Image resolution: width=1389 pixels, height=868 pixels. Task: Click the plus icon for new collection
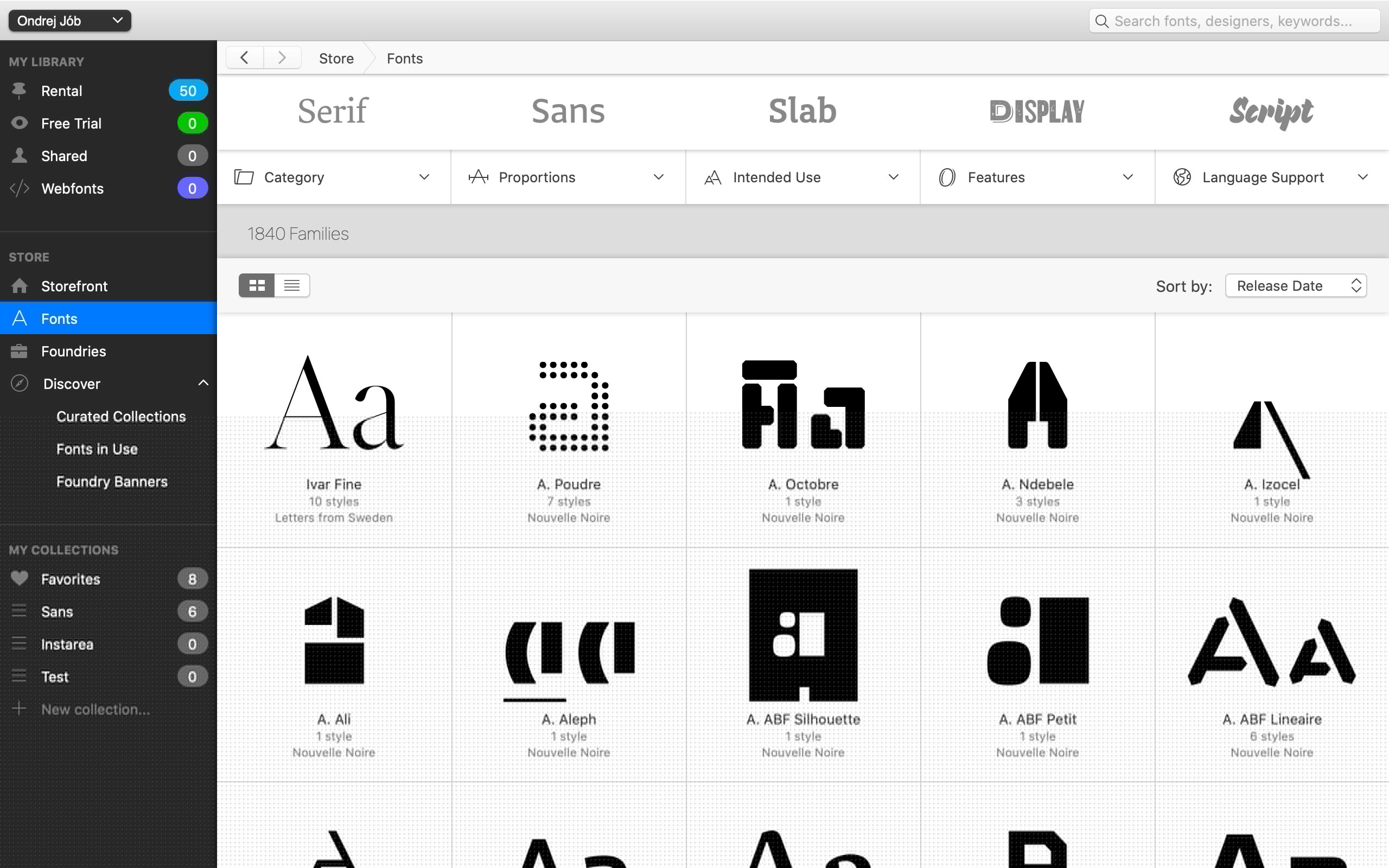click(x=19, y=709)
